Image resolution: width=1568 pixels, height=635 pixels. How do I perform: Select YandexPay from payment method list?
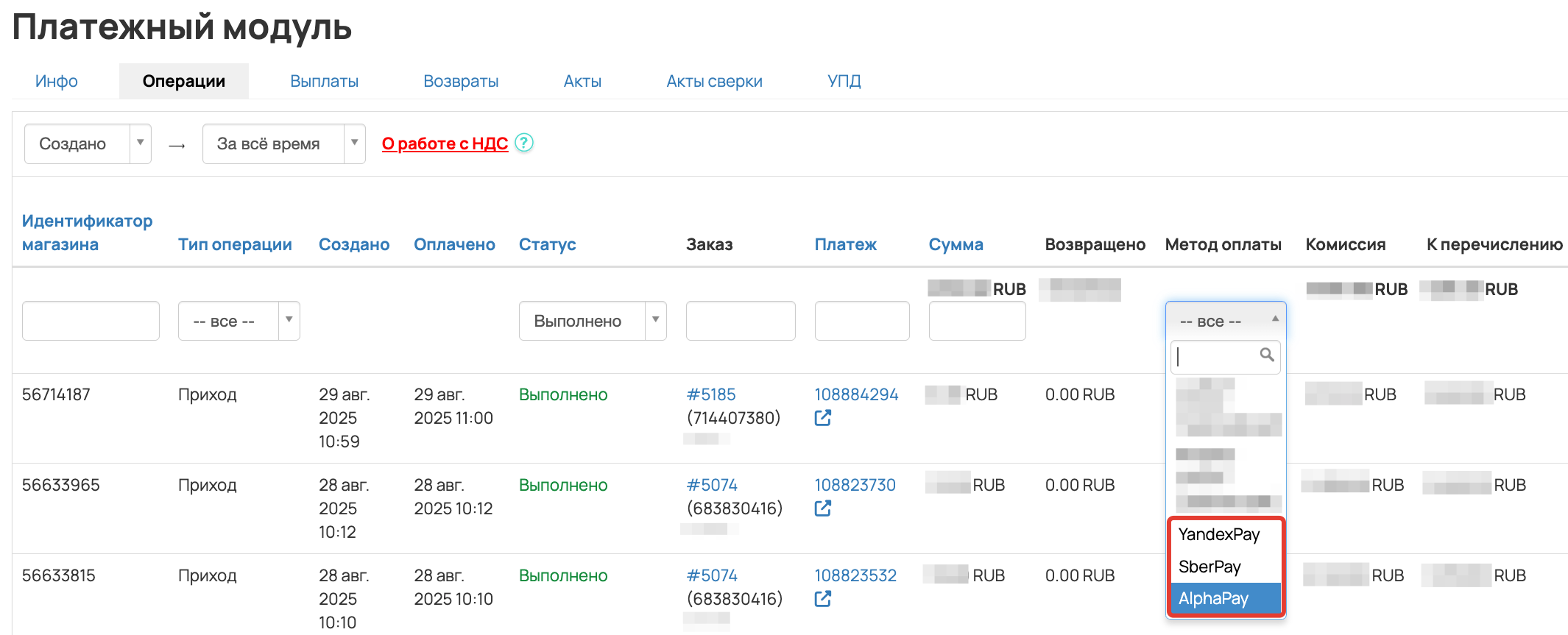(1219, 534)
